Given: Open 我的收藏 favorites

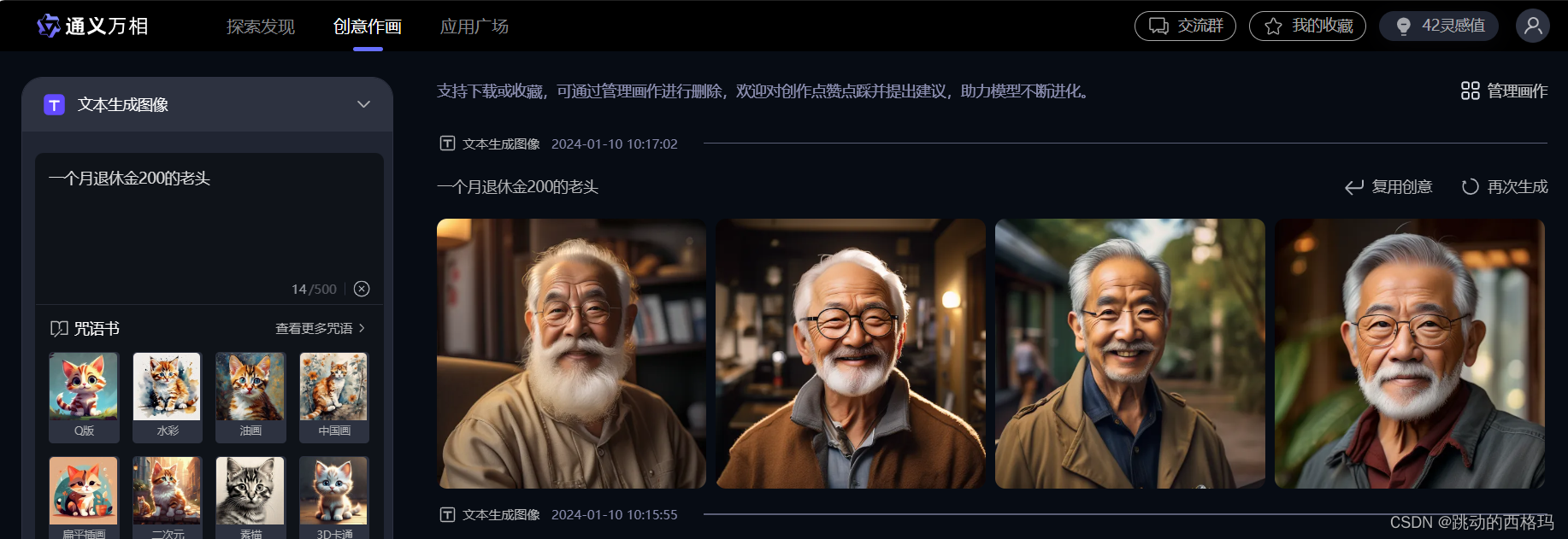Looking at the screenshot, I should (1307, 26).
